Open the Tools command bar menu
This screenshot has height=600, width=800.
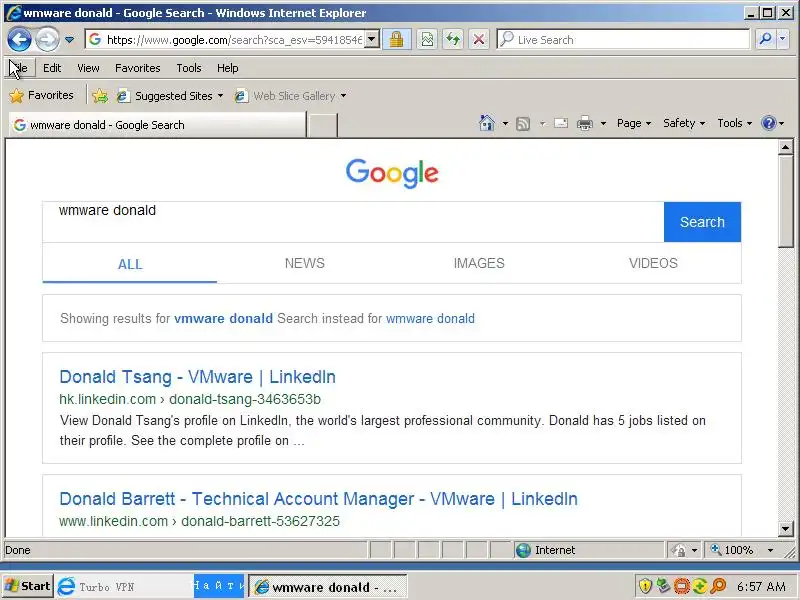tap(734, 123)
